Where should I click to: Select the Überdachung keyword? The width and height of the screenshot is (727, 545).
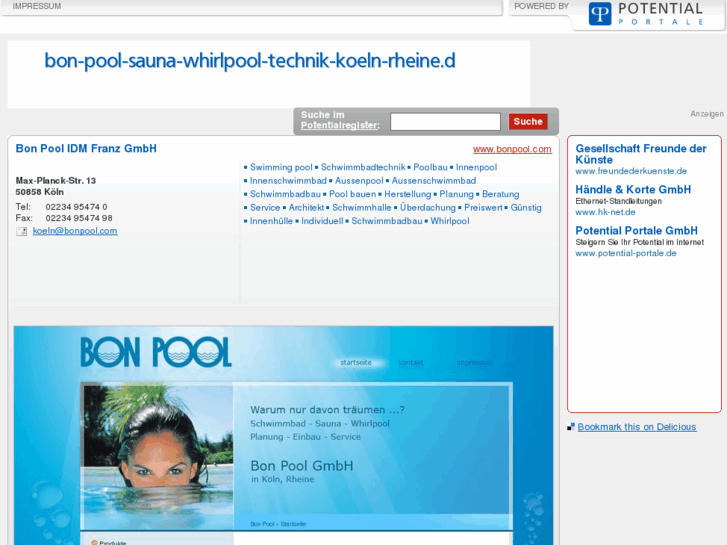427,207
